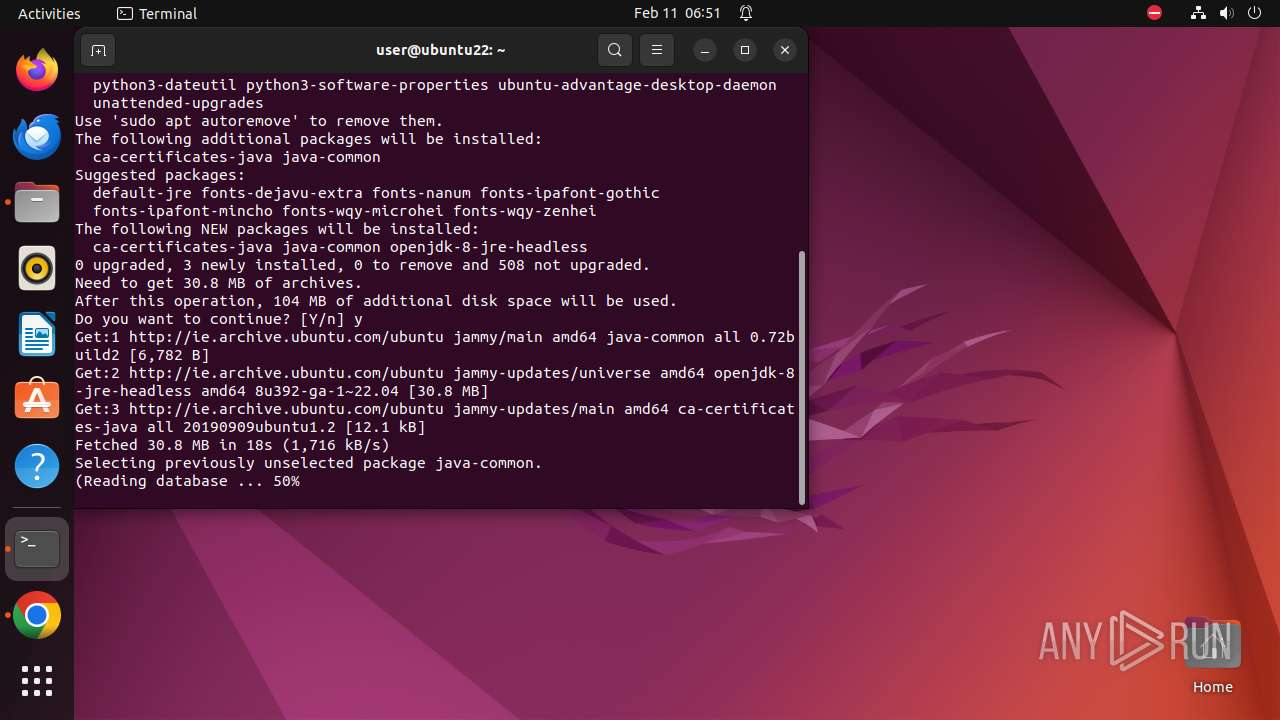
Task: Open the Terminal app menu in top bar
Action: (x=157, y=14)
